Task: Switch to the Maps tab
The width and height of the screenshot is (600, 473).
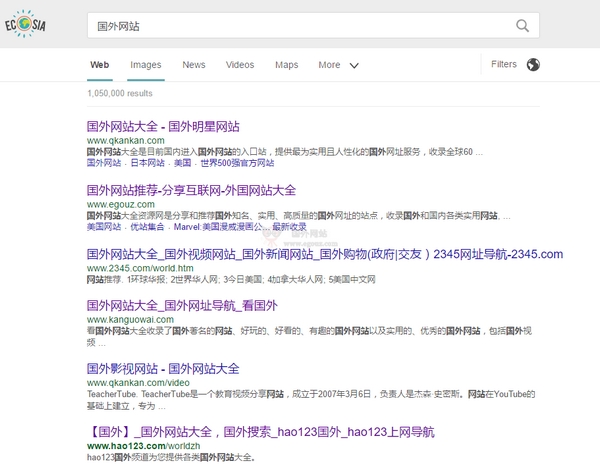Action: [287, 65]
